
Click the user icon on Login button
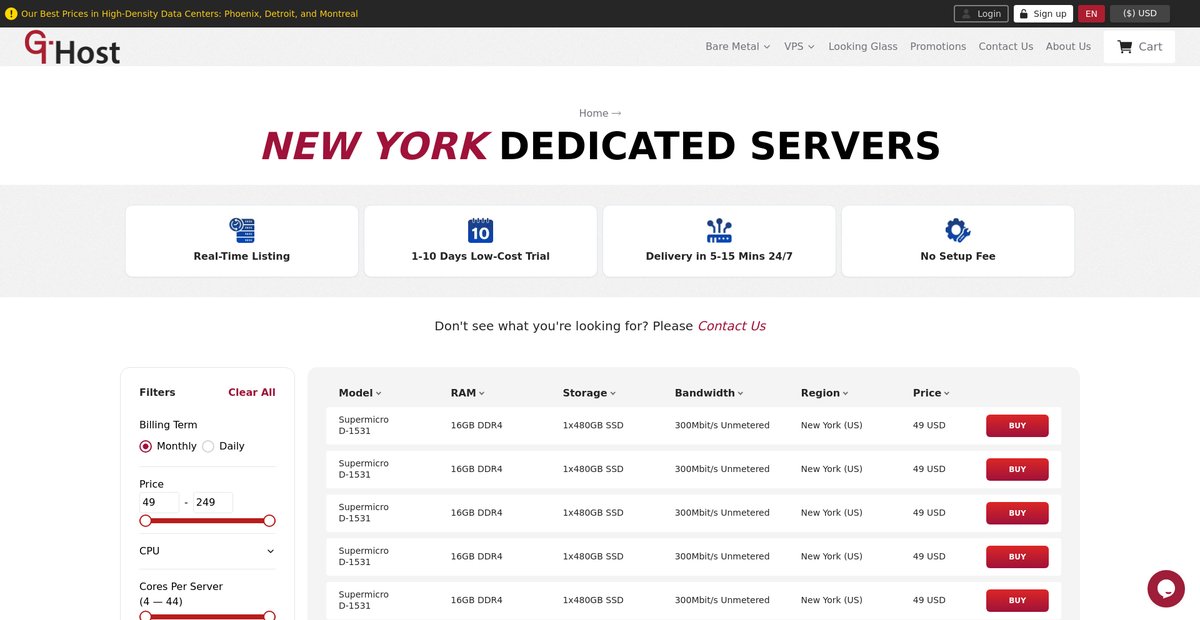click(967, 14)
